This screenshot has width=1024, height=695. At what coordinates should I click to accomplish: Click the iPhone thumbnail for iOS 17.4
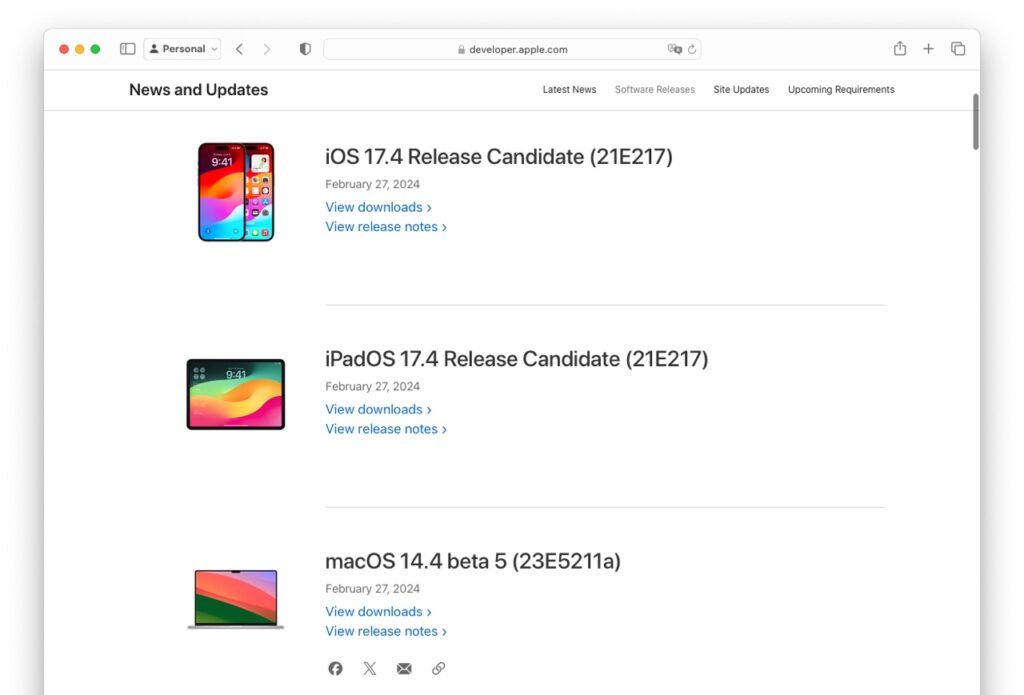tap(236, 191)
